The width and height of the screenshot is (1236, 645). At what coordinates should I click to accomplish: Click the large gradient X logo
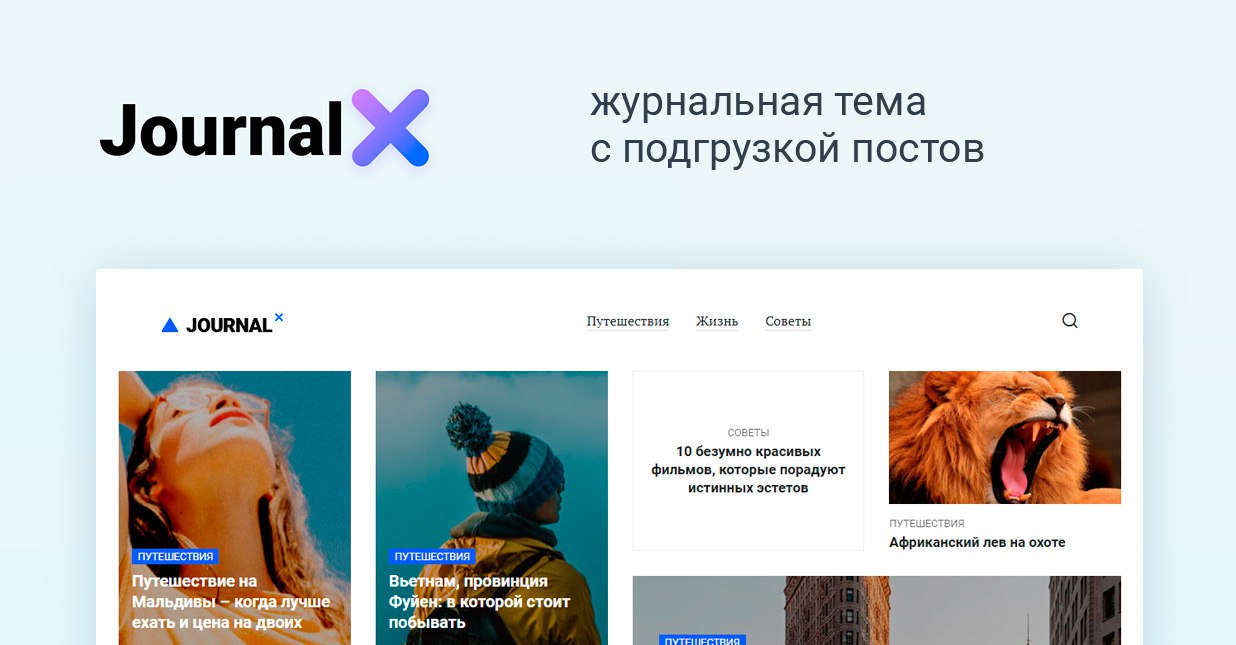point(390,127)
